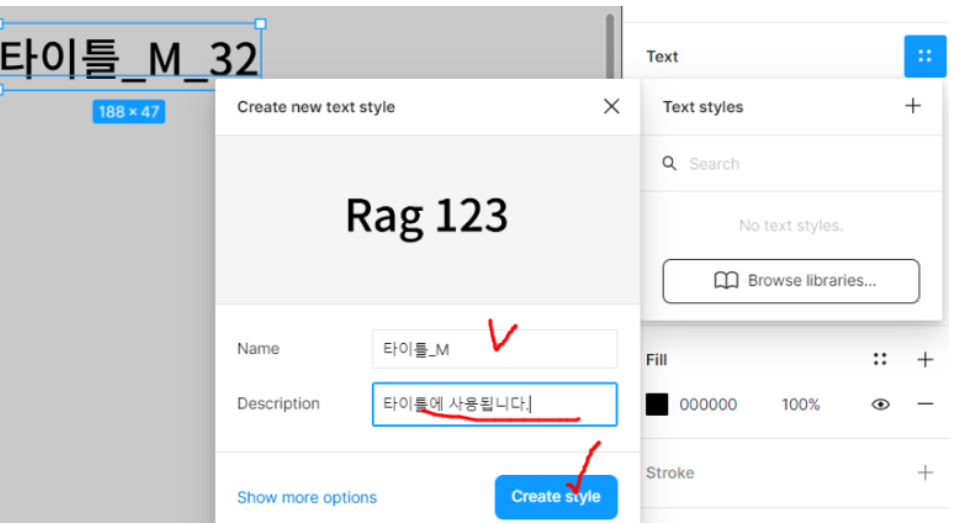The width and height of the screenshot is (966, 524).
Task: Add a new text style with plus icon
Action: (912, 106)
